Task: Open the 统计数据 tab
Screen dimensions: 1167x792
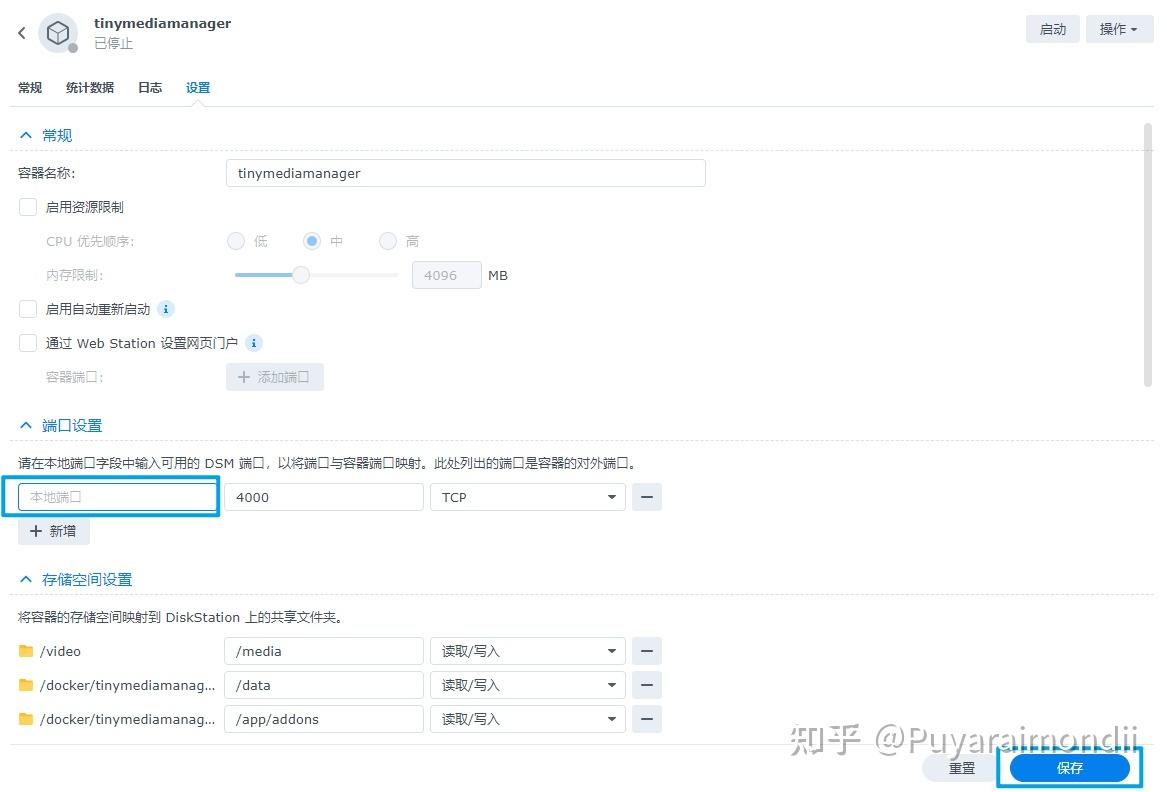Action: (89, 87)
